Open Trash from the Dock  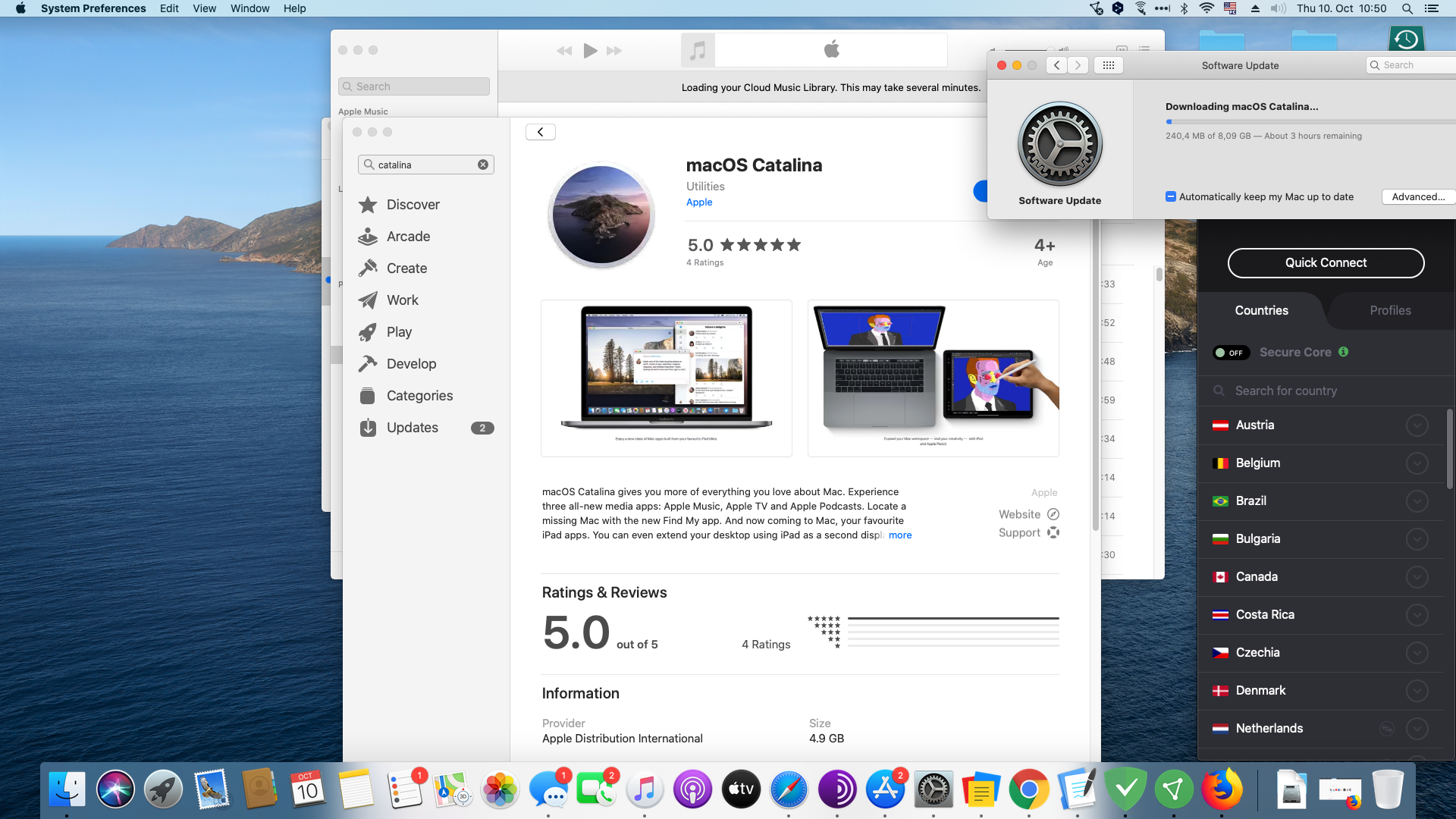tap(1388, 789)
